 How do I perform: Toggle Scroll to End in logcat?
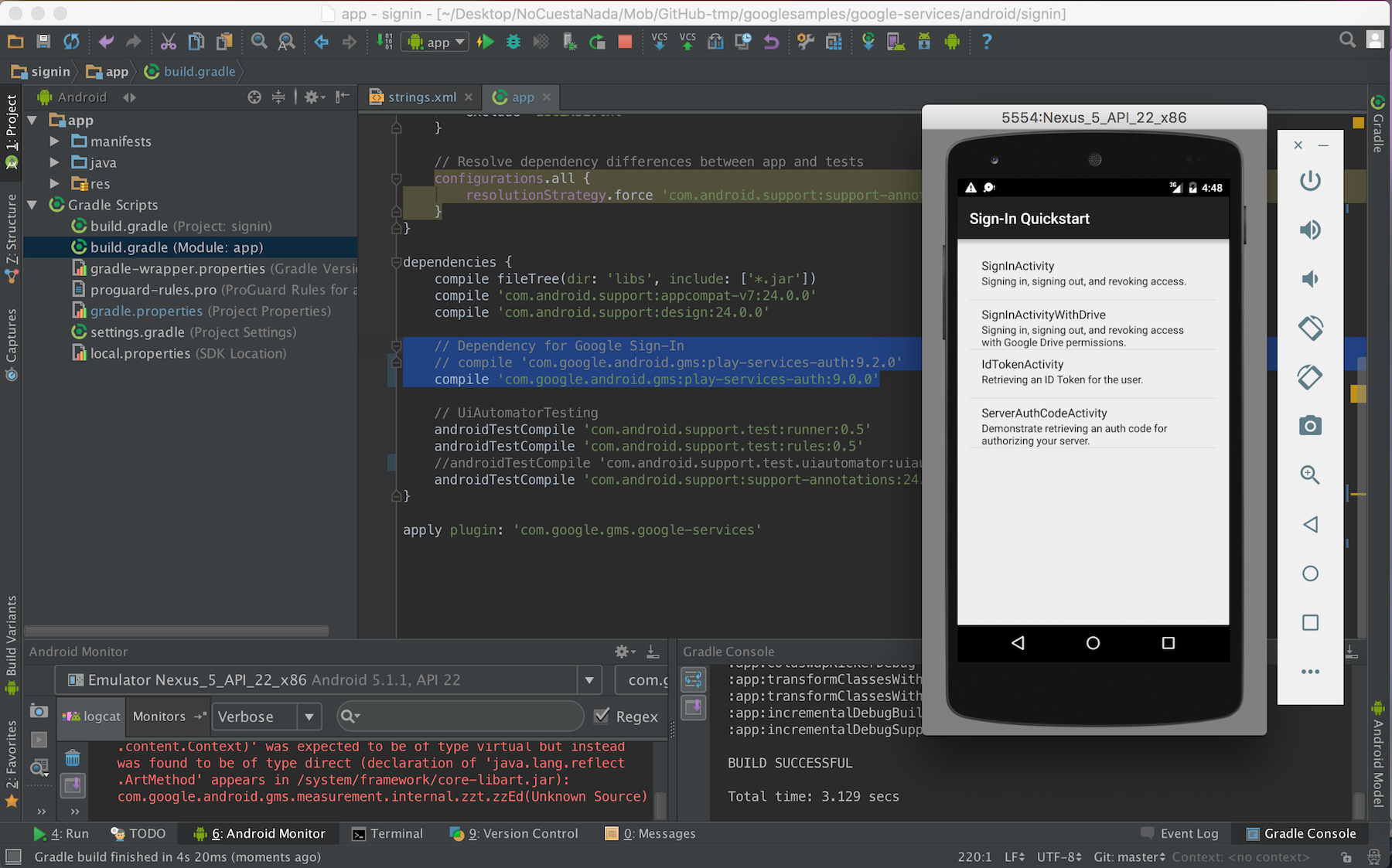[73, 786]
